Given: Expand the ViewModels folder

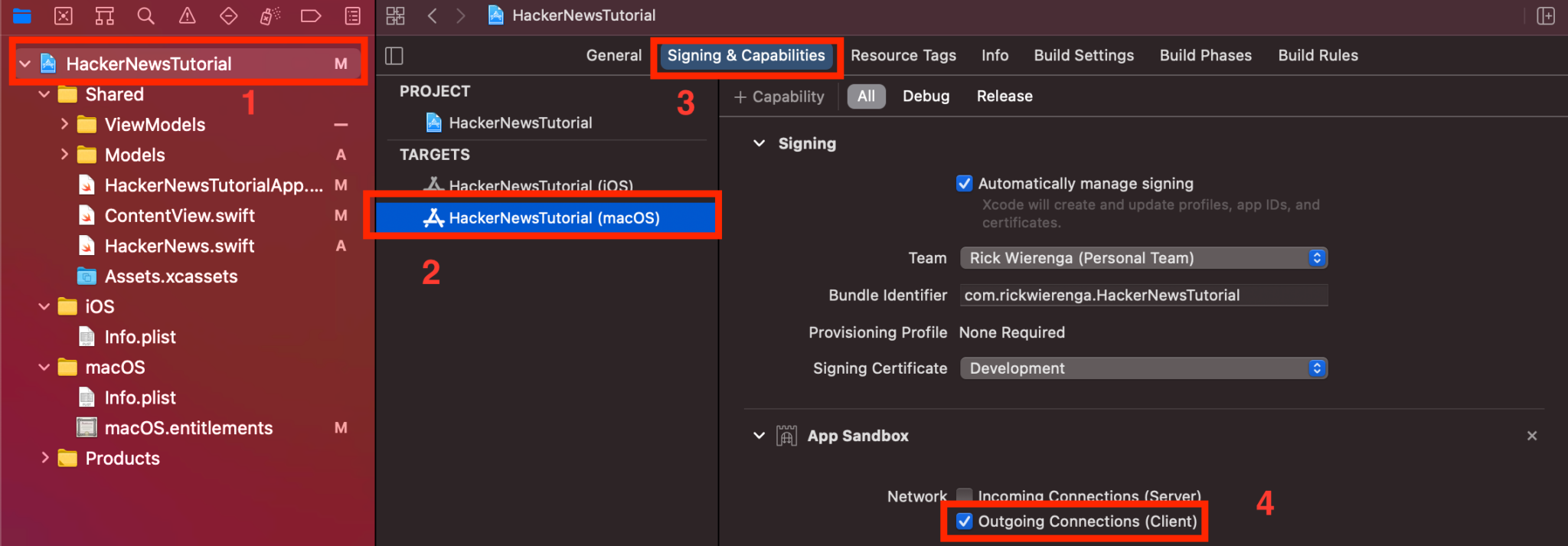Looking at the screenshot, I should point(64,124).
